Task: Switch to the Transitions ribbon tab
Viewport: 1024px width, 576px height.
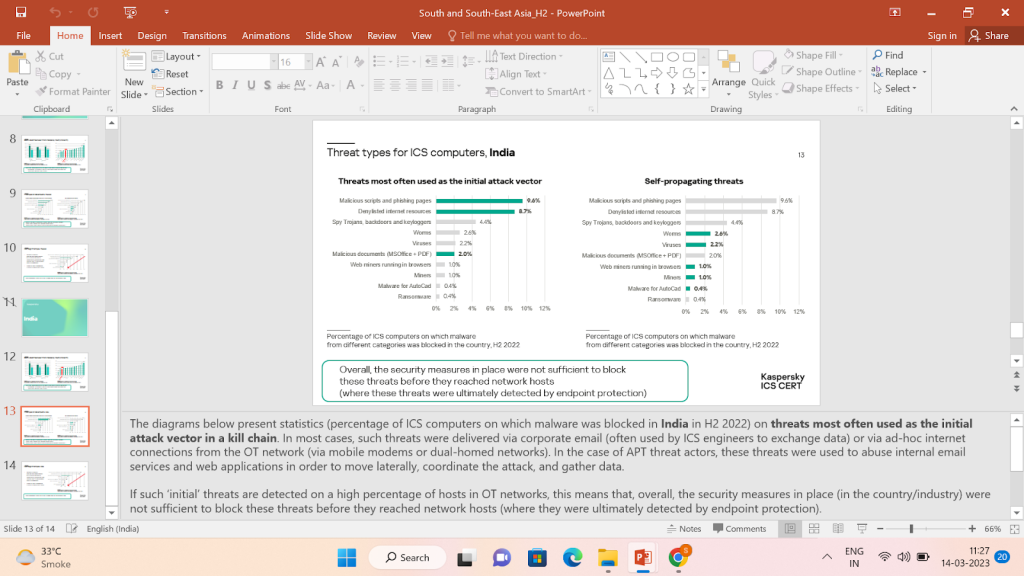Action: point(204,35)
